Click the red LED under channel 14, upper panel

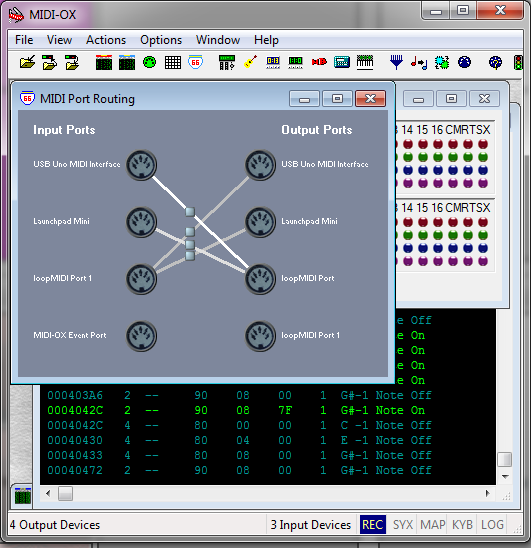coord(408,144)
